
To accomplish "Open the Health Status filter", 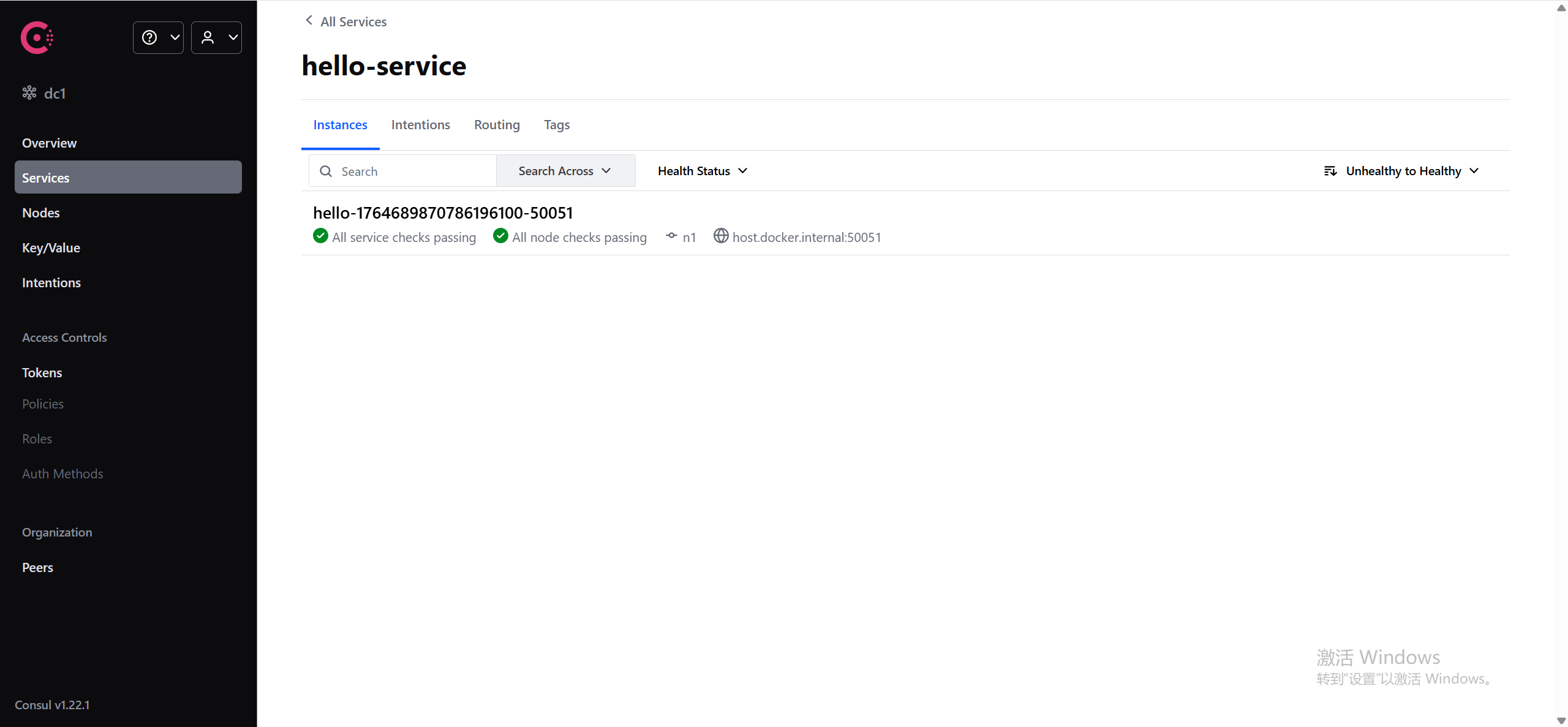I will [x=702, y=171].
